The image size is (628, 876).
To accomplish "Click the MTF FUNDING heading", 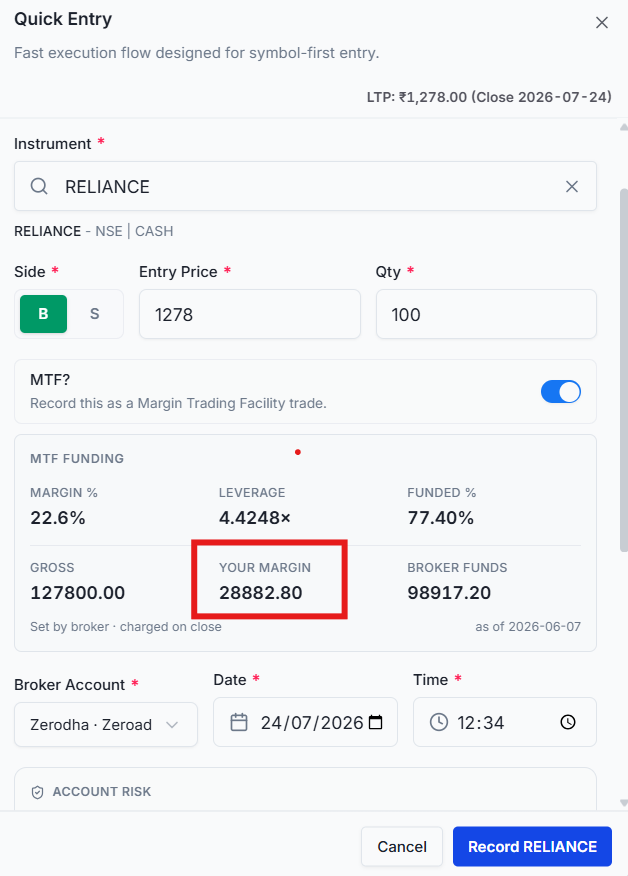I will click(x=77, y=459).
